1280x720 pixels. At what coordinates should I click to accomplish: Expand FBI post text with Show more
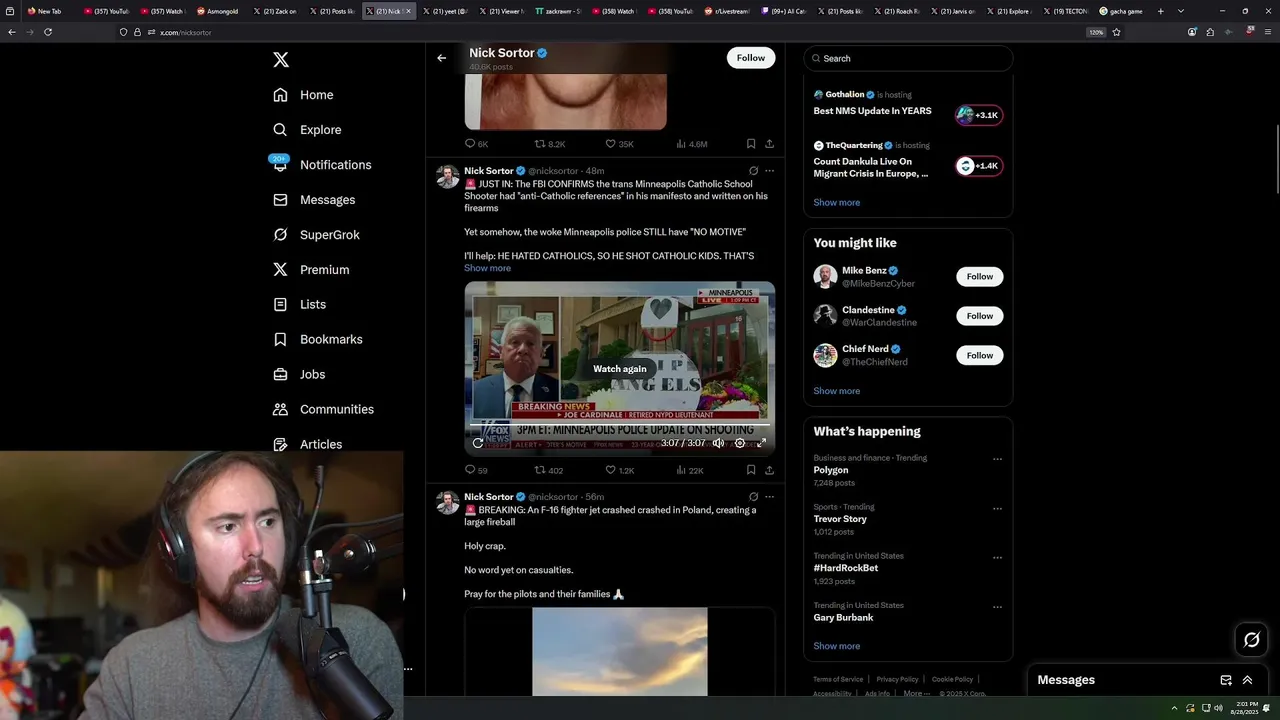point(487,268)
